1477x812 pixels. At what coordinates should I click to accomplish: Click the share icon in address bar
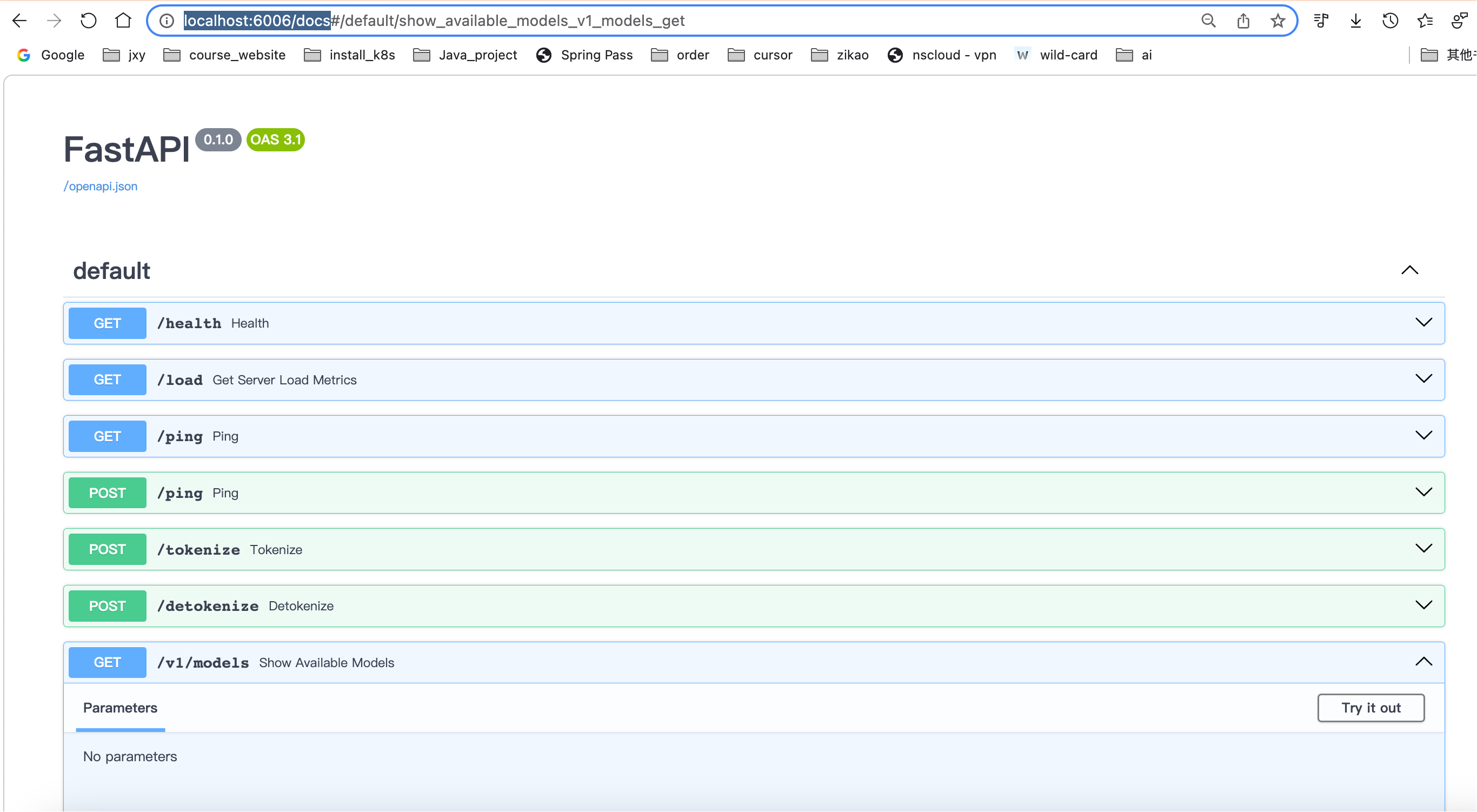pos(1243,21)
